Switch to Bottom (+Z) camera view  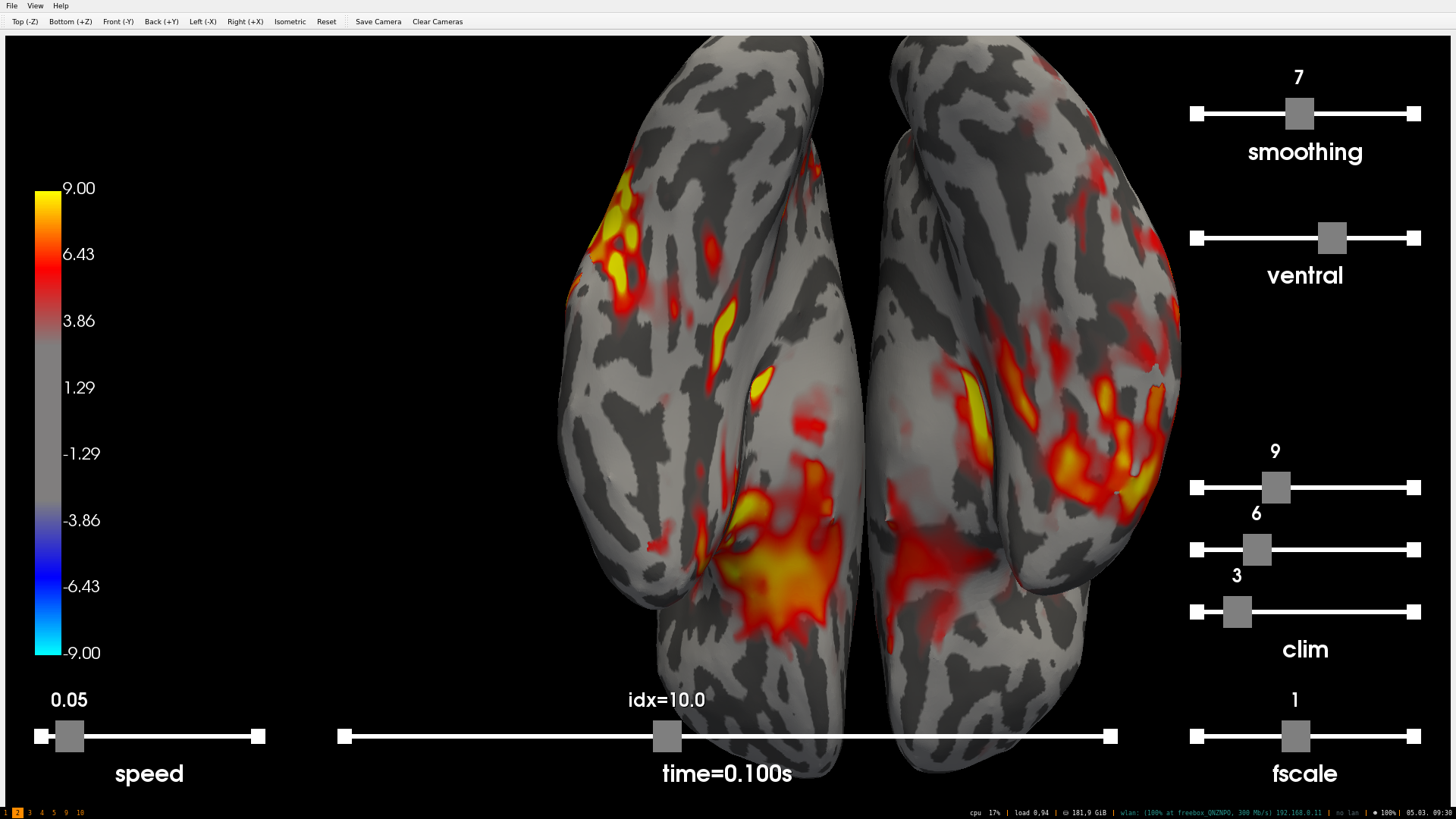click(x=71, y=22)
